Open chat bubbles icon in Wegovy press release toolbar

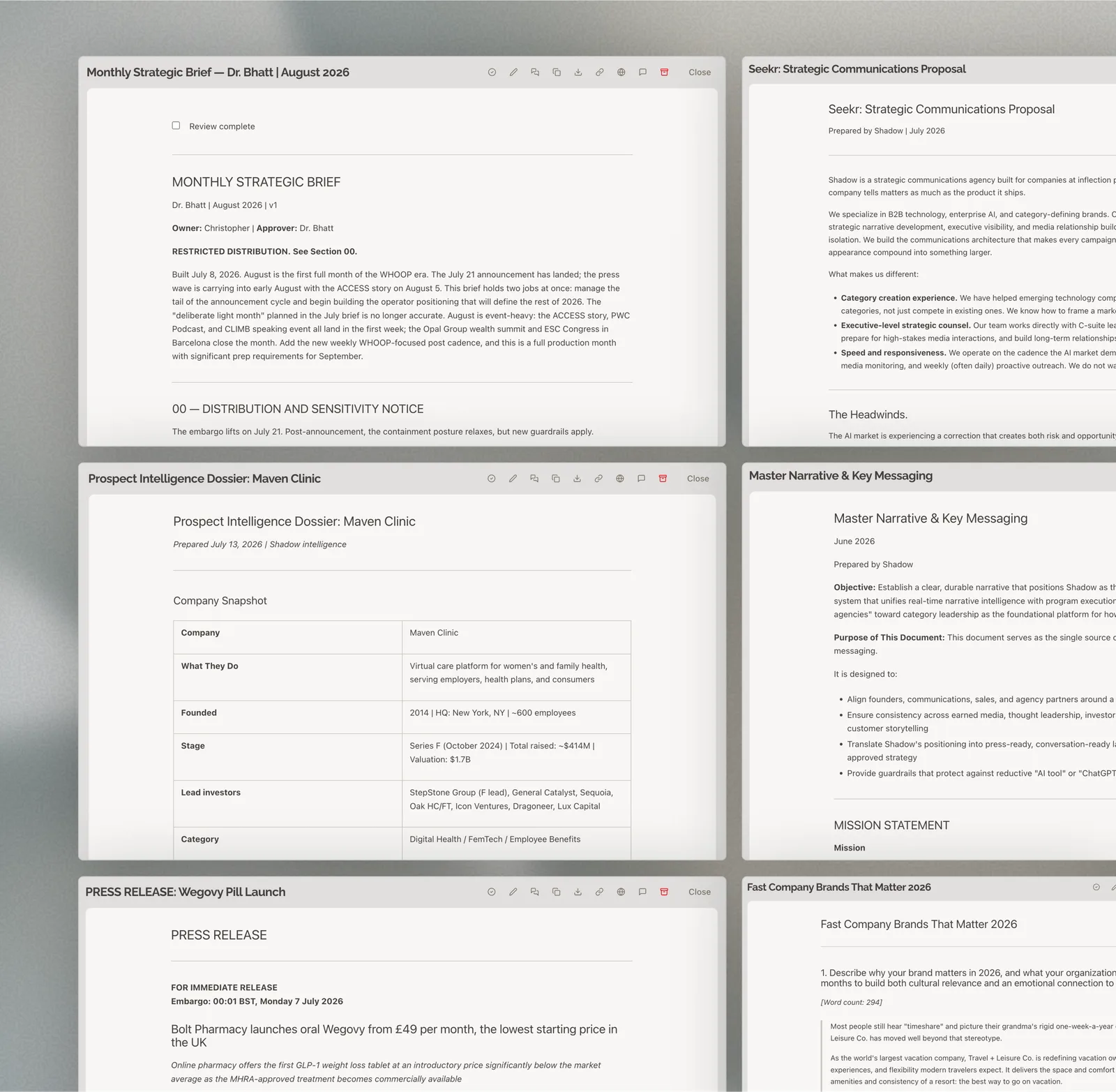[x=535, y=892]
